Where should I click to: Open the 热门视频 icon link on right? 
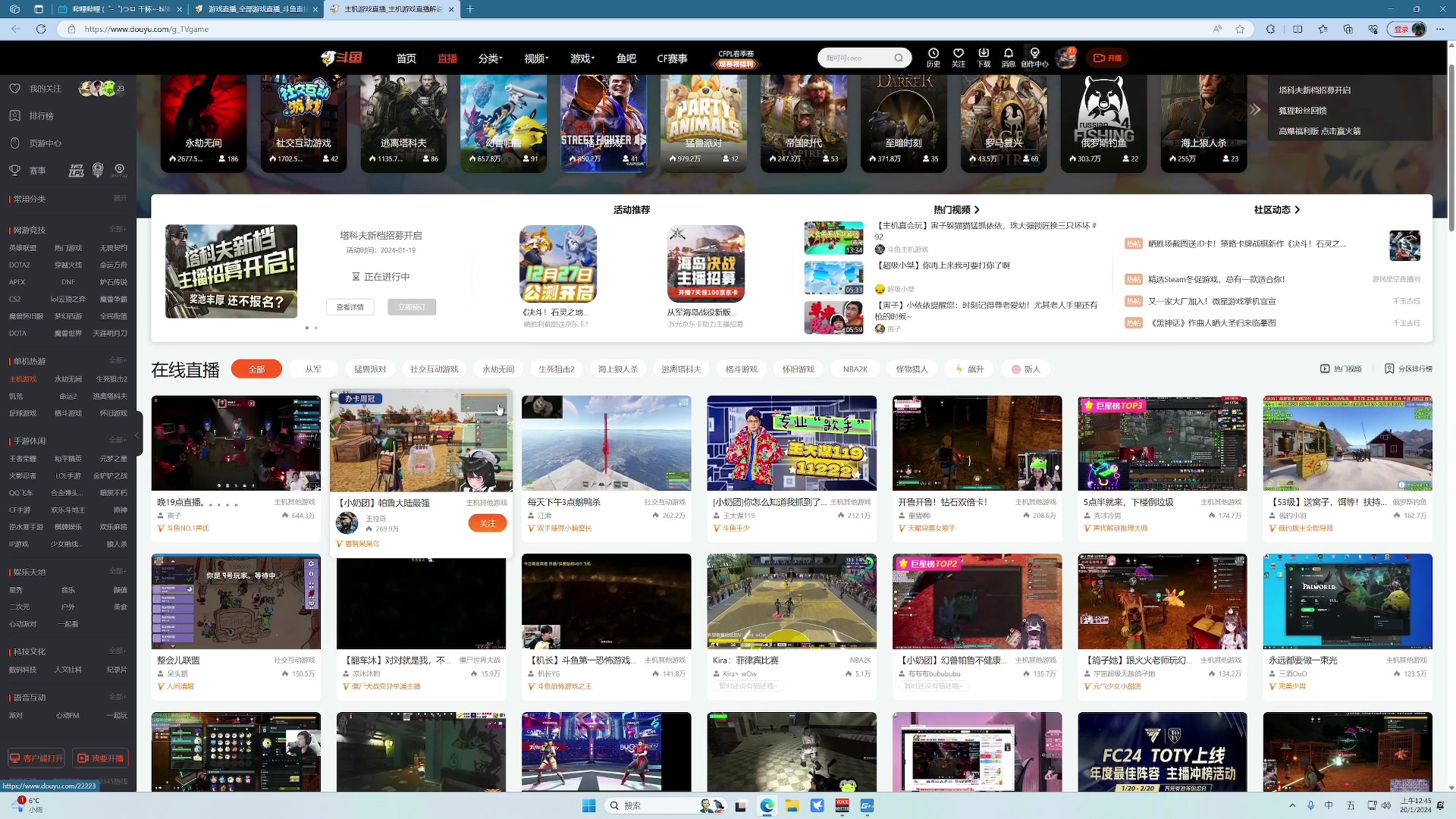[1341, 369]
